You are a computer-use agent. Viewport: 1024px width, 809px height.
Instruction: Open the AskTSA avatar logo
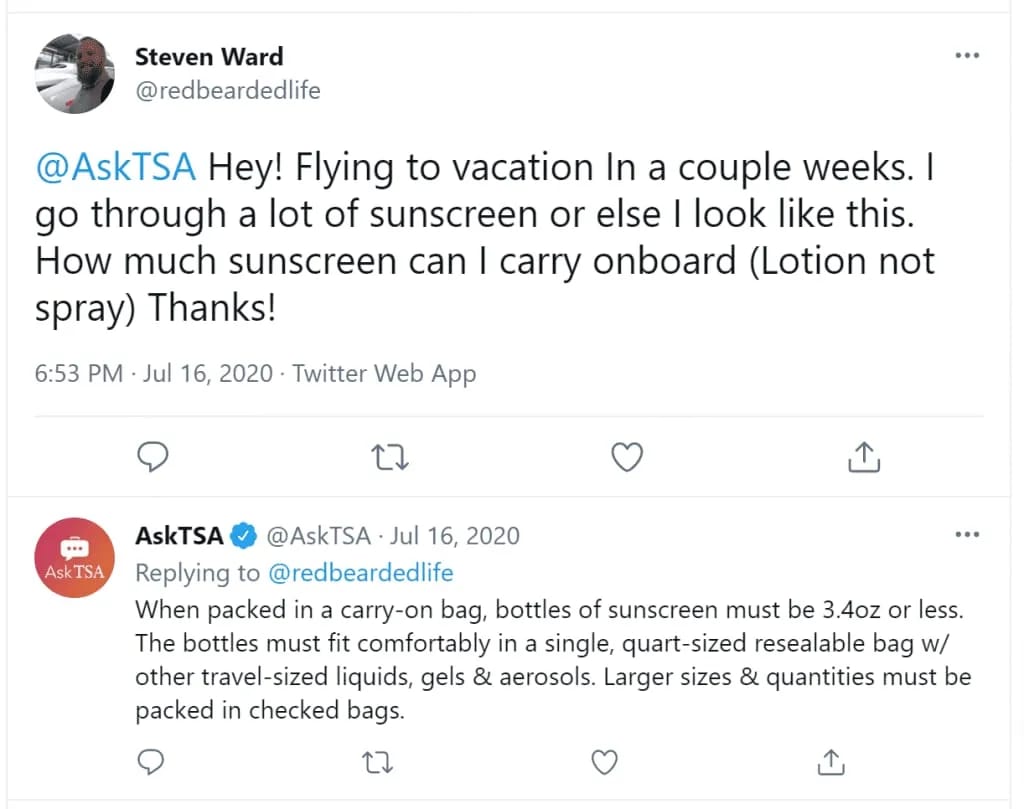[x=73, y=559]
